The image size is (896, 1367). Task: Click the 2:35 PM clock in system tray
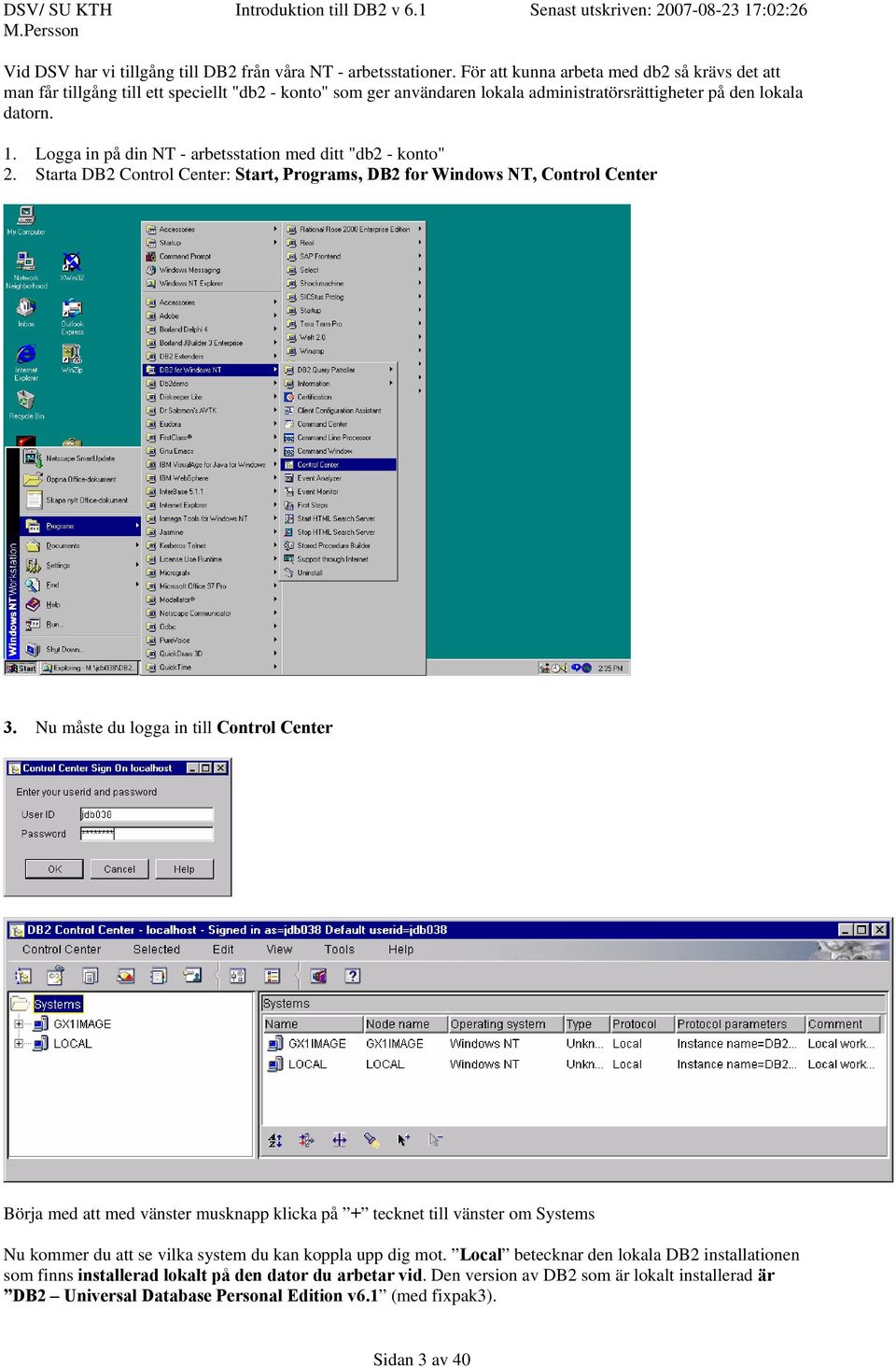(x=610, y=668)
